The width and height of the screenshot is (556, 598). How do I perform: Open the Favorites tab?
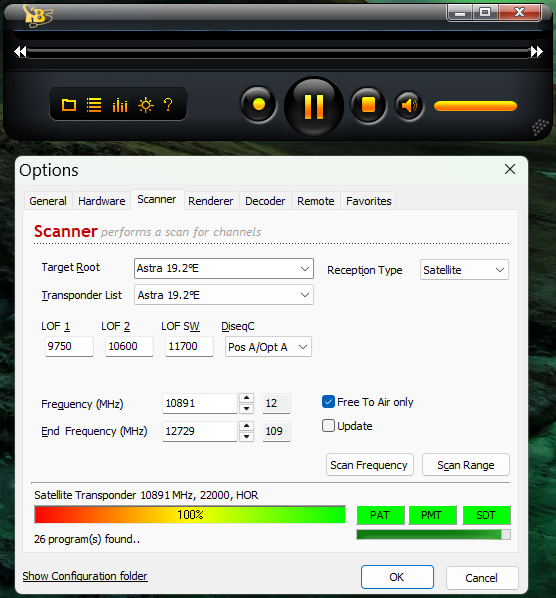click(369, 201)
